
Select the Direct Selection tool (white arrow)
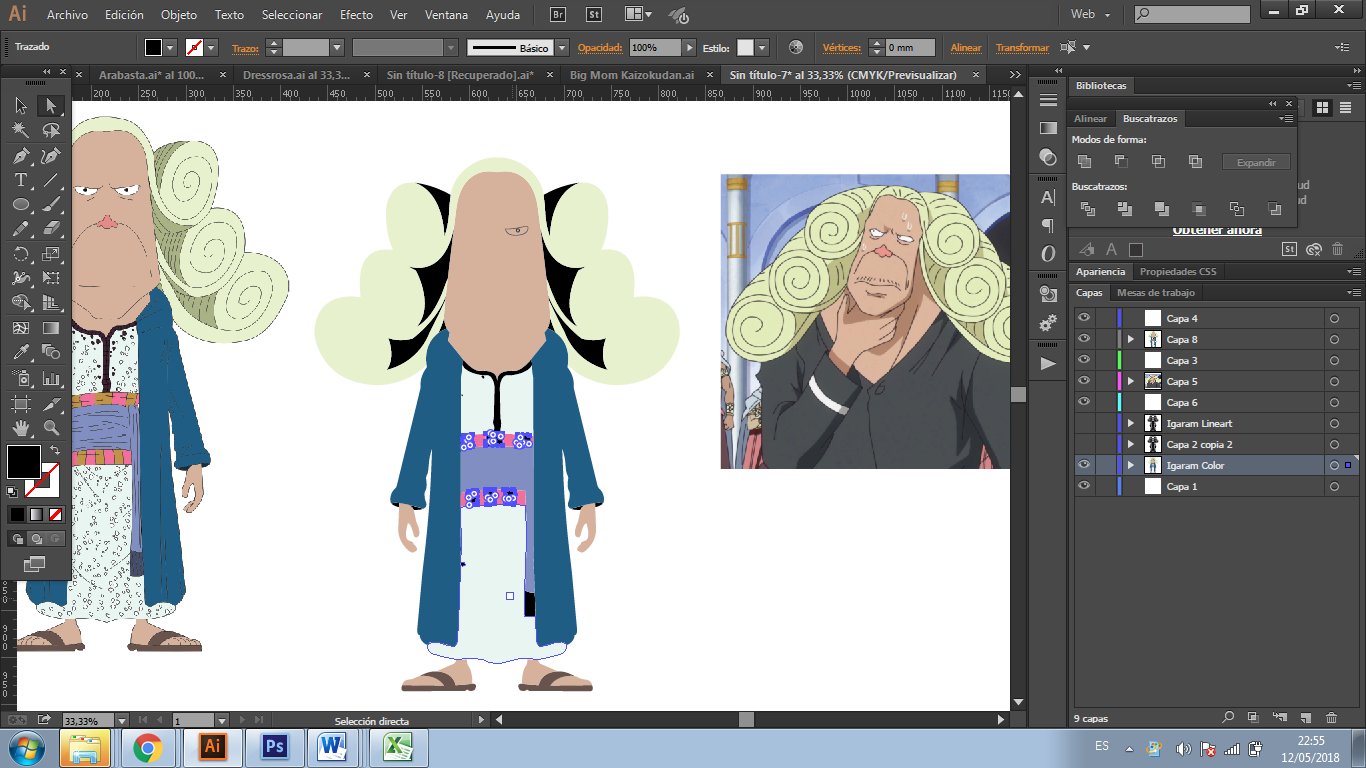[51, 106]
